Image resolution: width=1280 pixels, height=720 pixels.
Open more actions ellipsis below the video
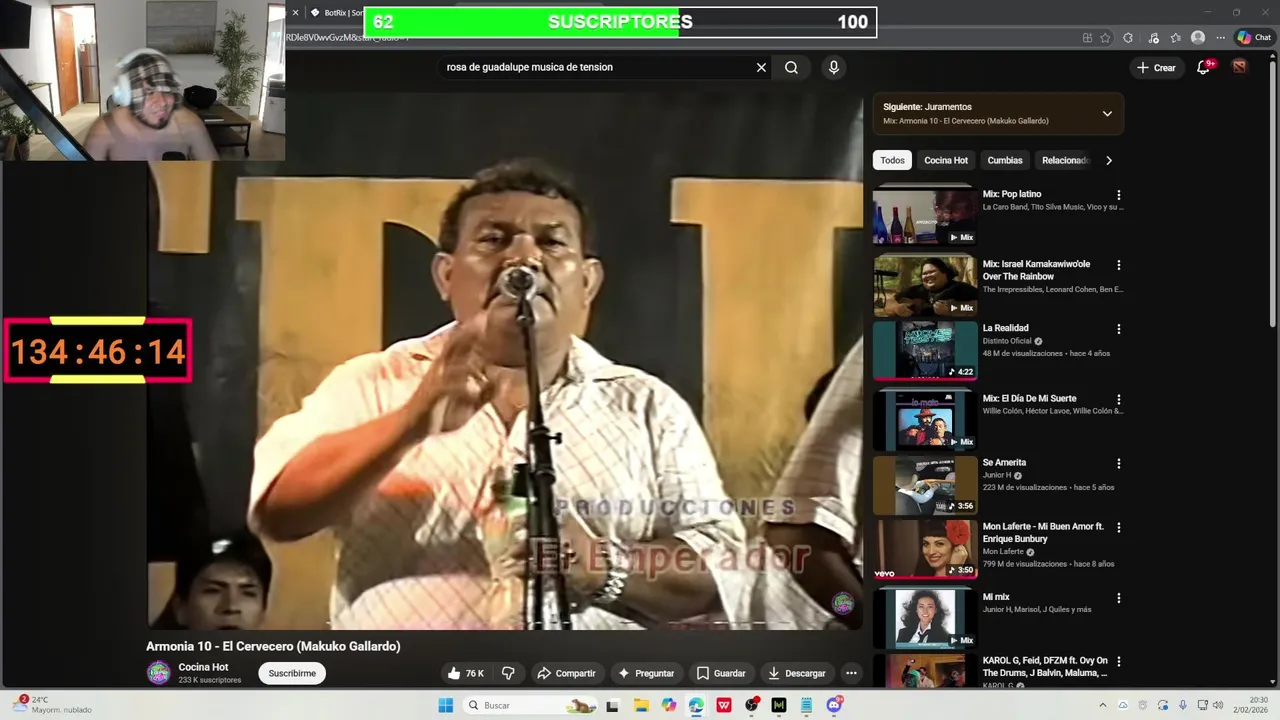coord(851,673)
